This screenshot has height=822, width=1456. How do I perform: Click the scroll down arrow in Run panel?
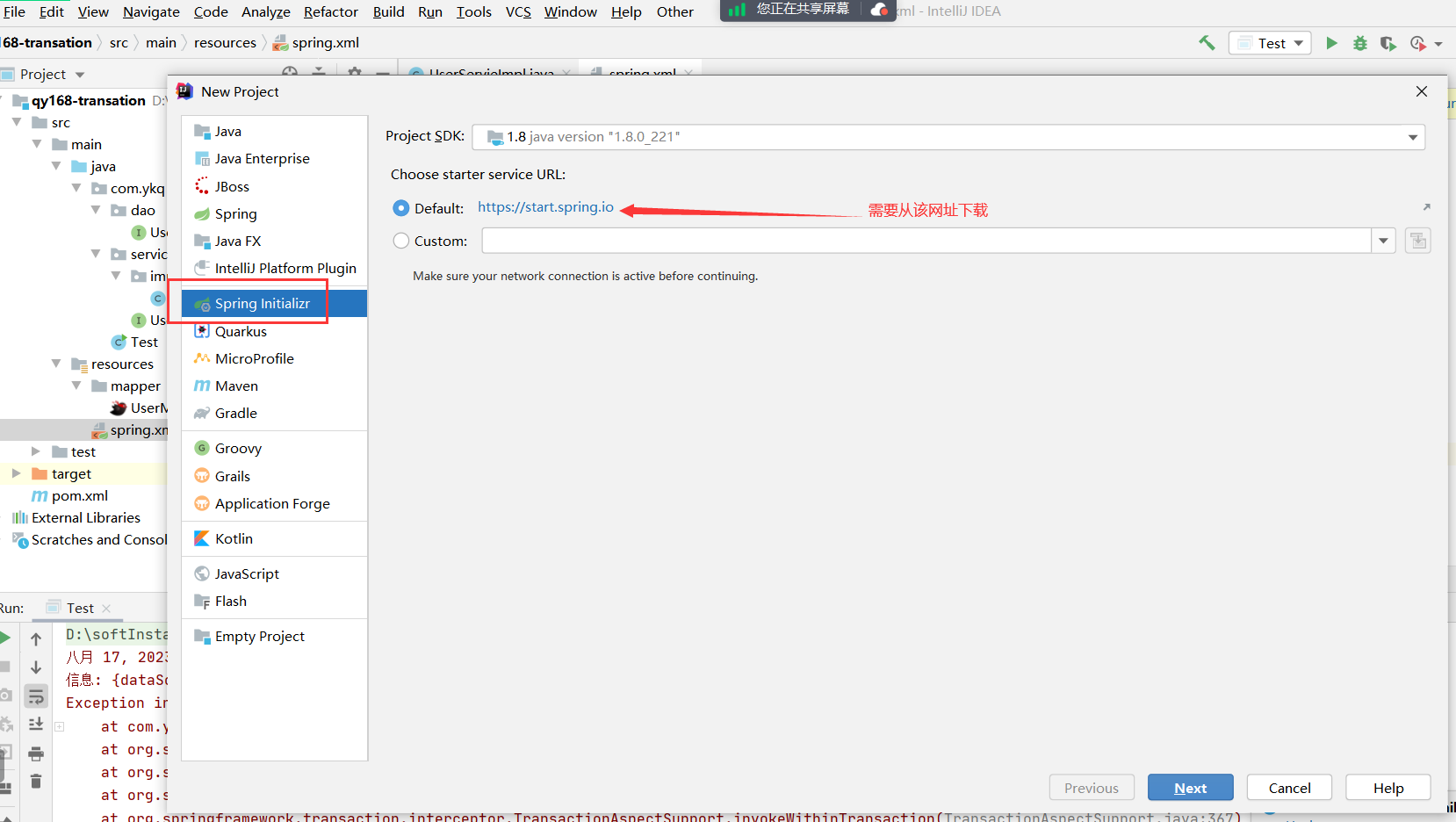coord(36,667)
